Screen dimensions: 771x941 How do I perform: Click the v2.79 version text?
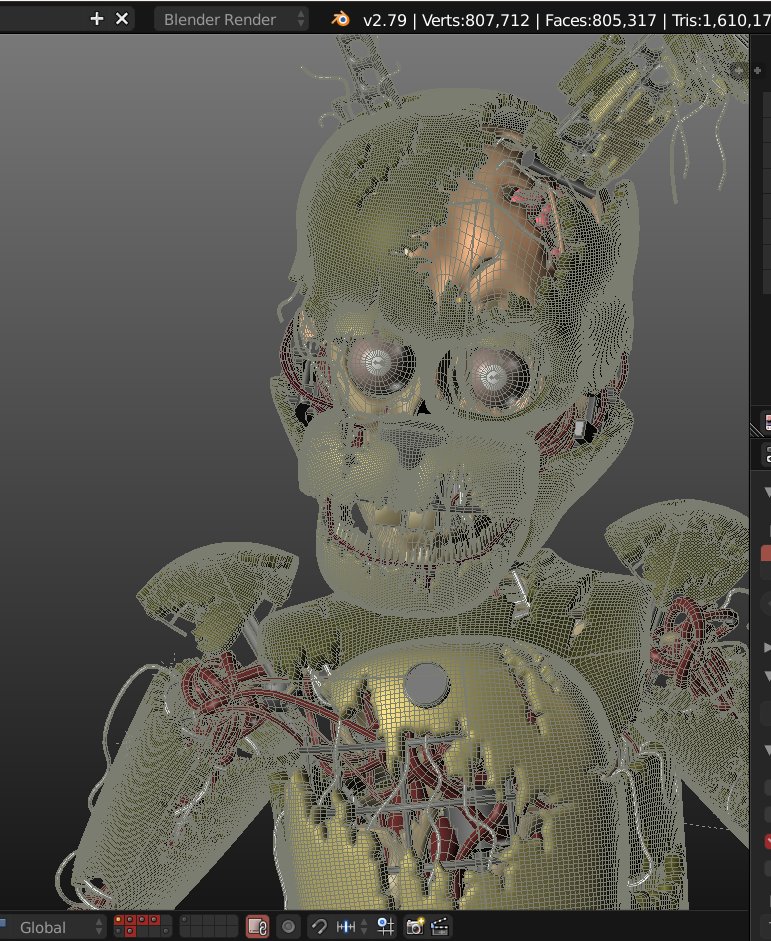tap(385, 20)
